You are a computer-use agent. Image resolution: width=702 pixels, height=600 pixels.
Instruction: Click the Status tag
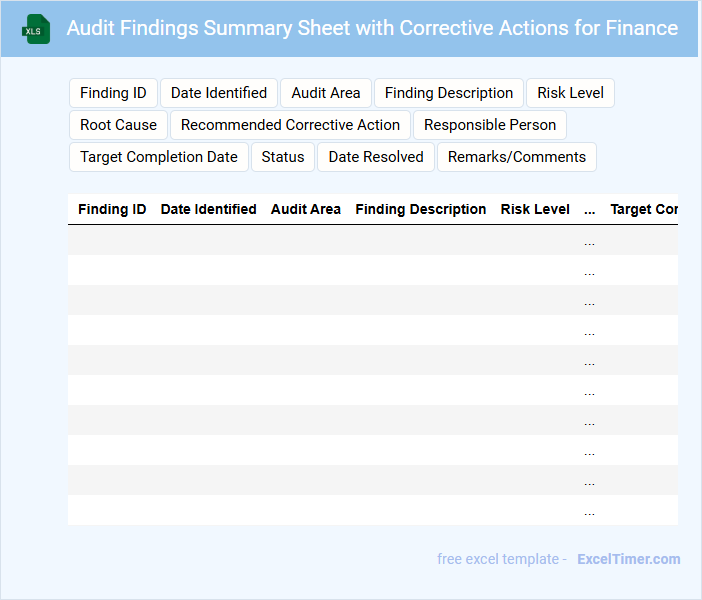pos(283,157)
